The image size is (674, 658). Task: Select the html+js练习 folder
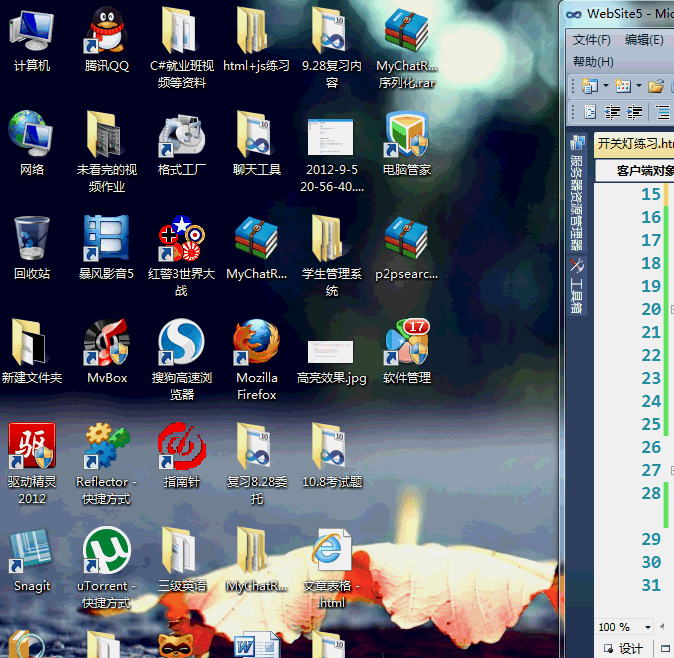point(256,42)
